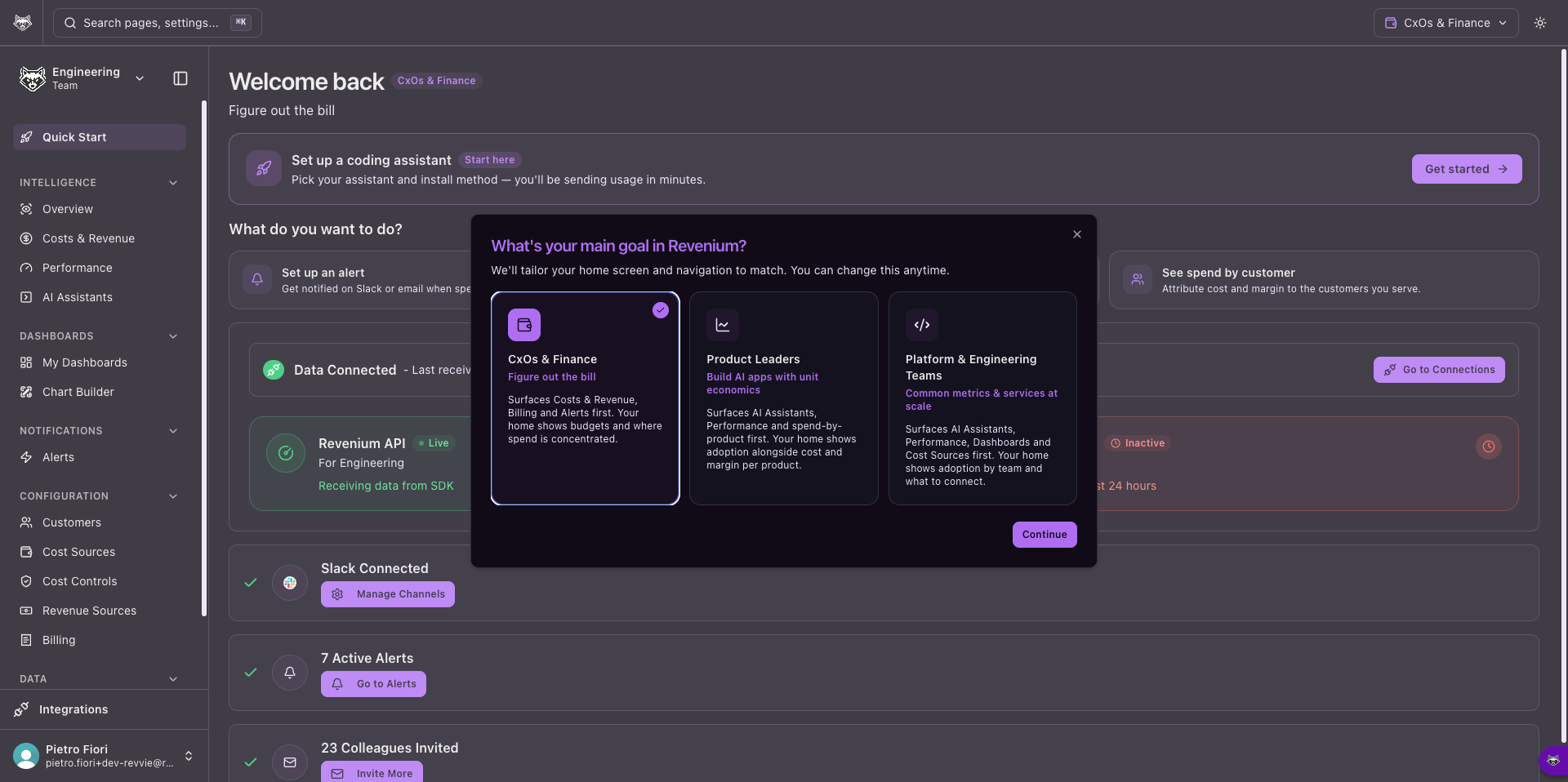The height and width of the screenshot is (782, 1568).
Task: Click the wallet icon on CxOs & Finance card
Action: point(524,325)
